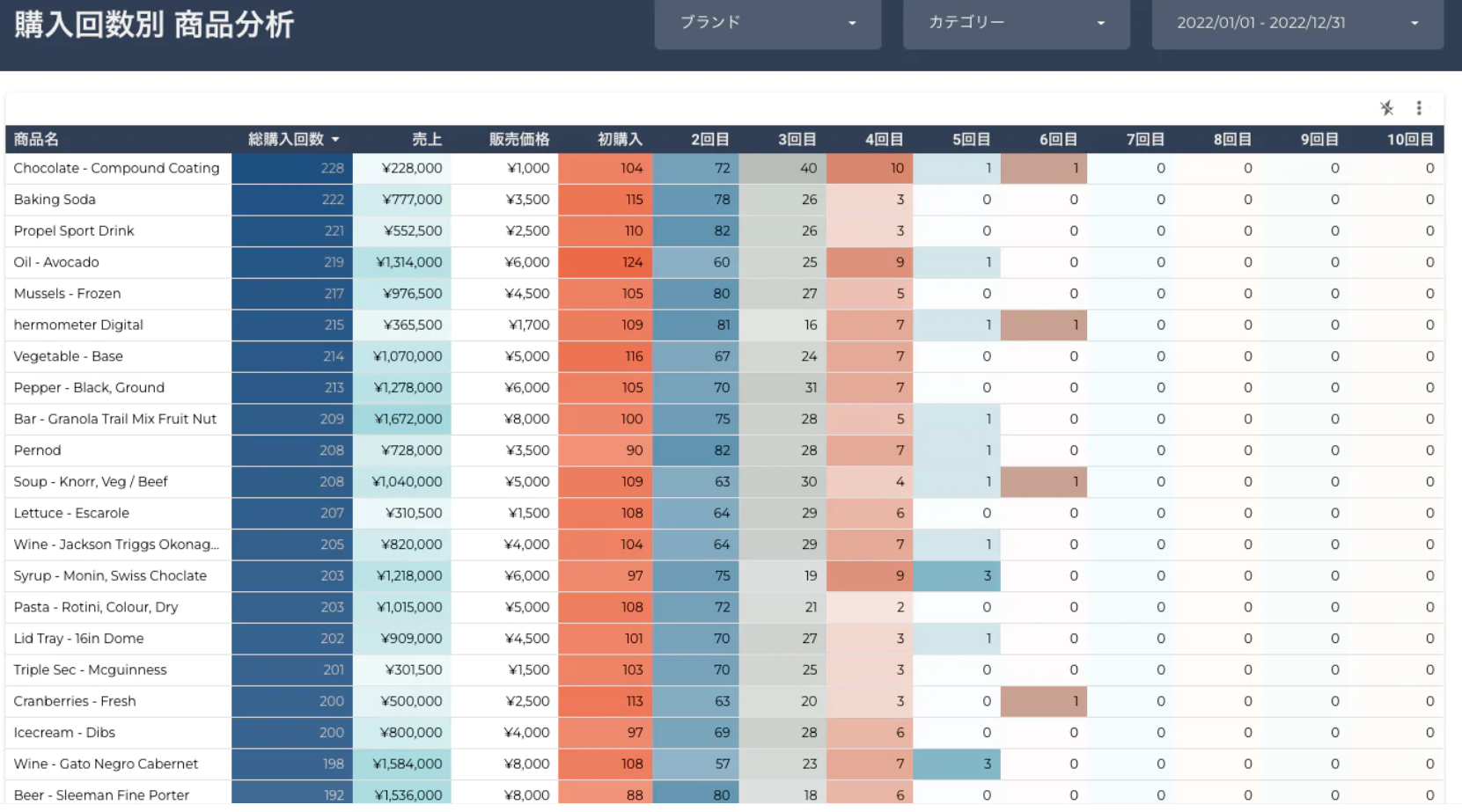Open the 2022/01/01 - 2022/12/31 date range picker
Screen dimensions: 1462x812
pos(1297,24)
